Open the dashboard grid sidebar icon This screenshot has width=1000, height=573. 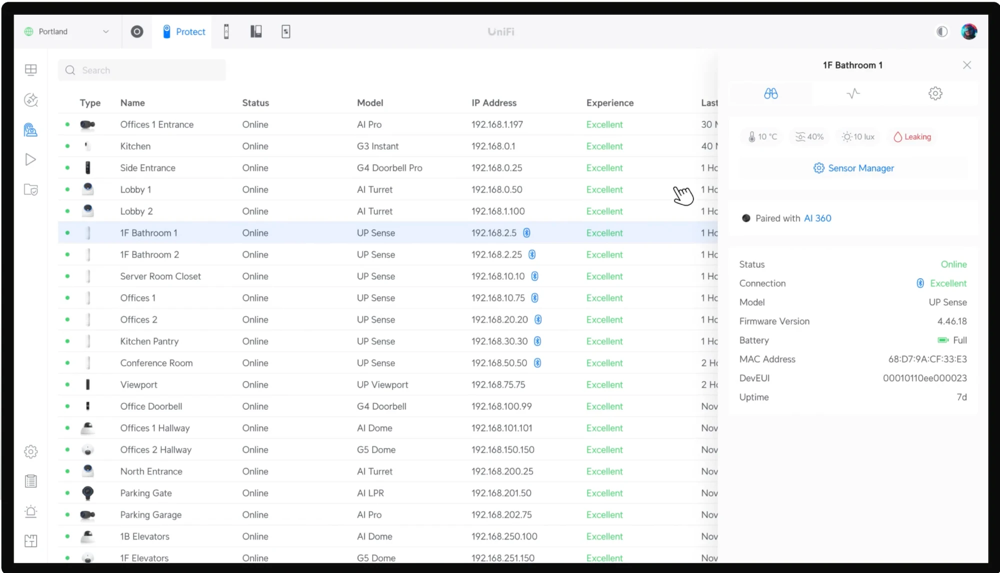[x=31, y=70]
